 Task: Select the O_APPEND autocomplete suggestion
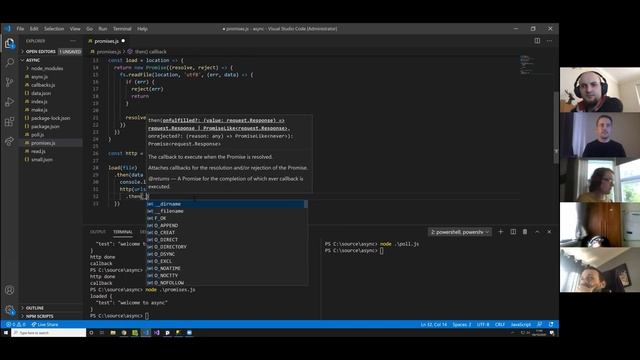(225, 225)
